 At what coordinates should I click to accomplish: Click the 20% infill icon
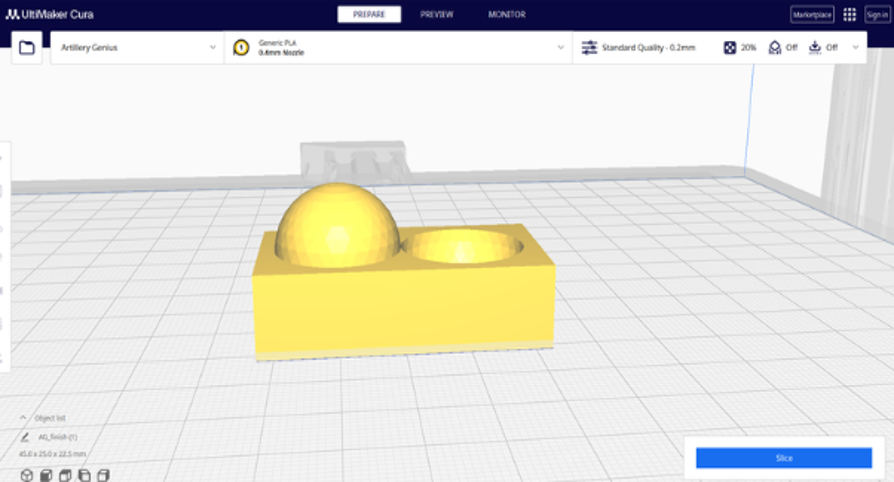pyautogui.click(x=730, y=47)
